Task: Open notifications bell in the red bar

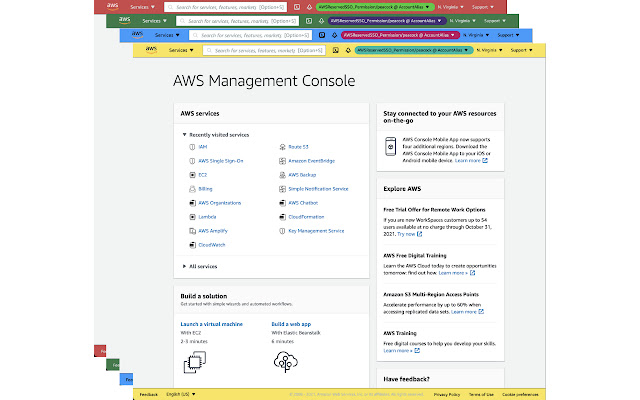Action: pyautogui.click(x=309, y=7)
